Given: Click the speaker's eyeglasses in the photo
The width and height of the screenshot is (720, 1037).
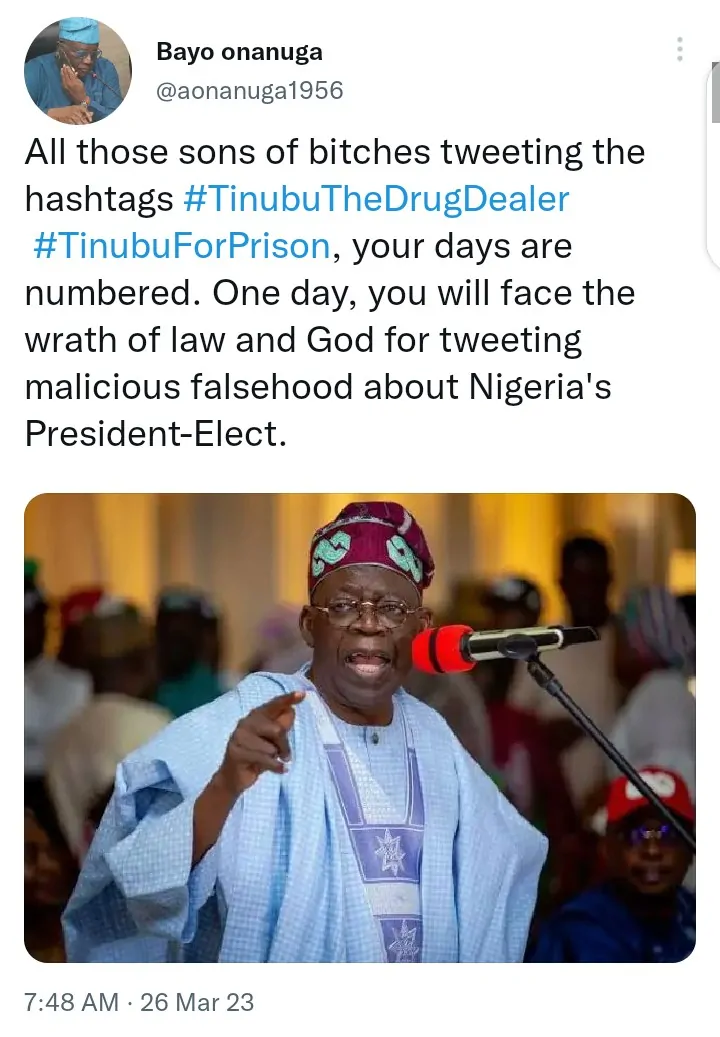Looking at the screenshot, I should coord(366,612).
